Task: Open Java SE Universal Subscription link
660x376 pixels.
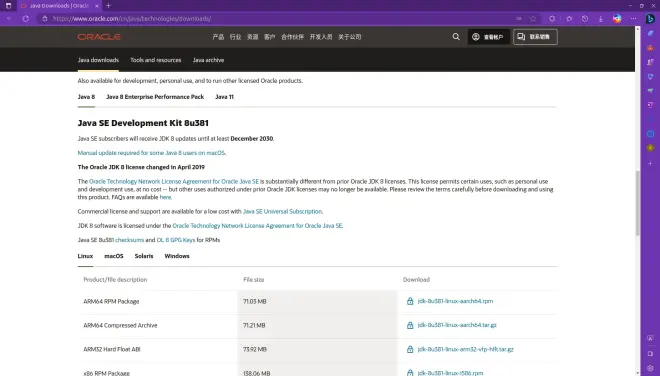Action: pos(282,211)
